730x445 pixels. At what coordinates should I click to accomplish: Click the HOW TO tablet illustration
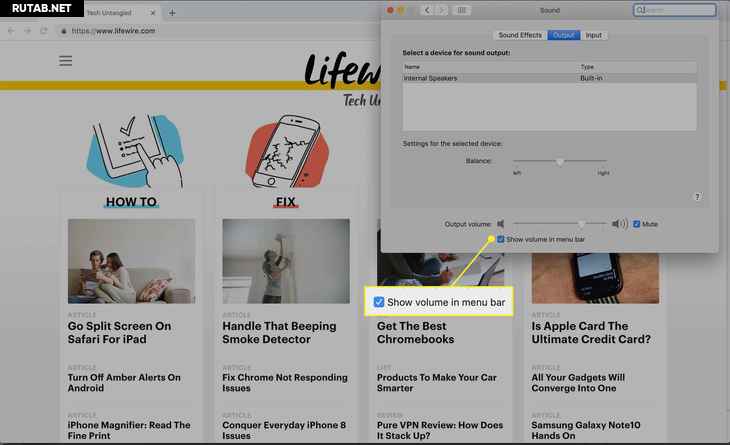point(135,151)
